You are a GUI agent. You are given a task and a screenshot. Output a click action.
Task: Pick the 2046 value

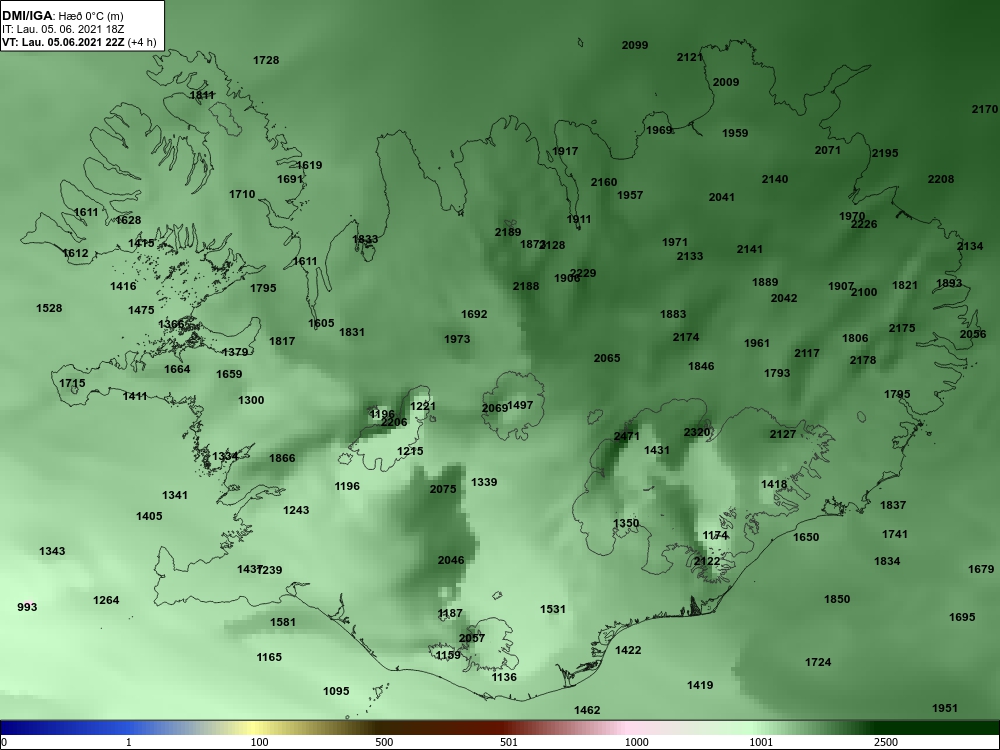[451, 561]
